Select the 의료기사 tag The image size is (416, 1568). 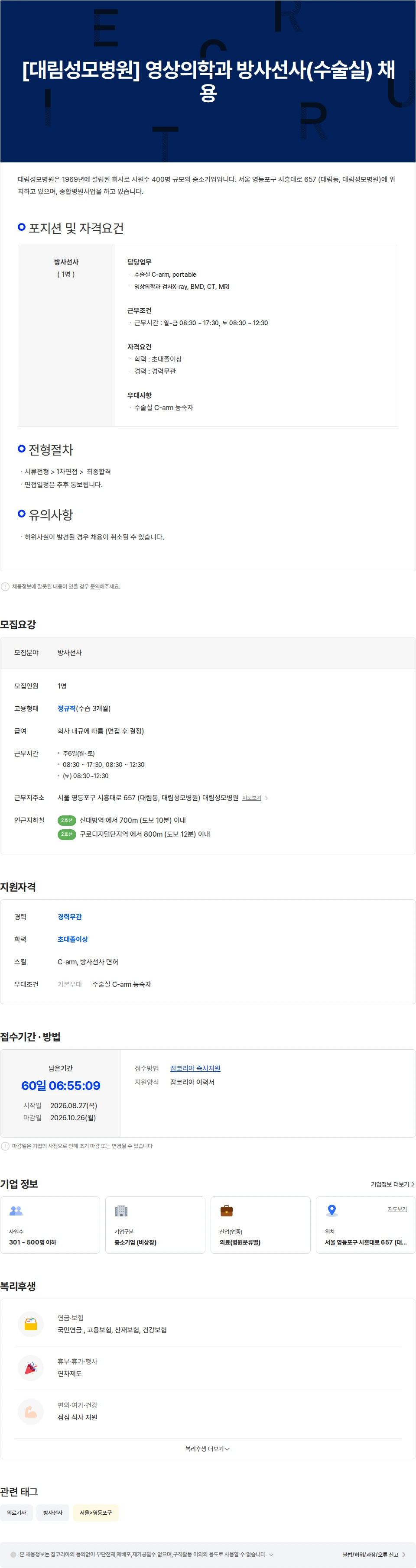pos(16,1512)
